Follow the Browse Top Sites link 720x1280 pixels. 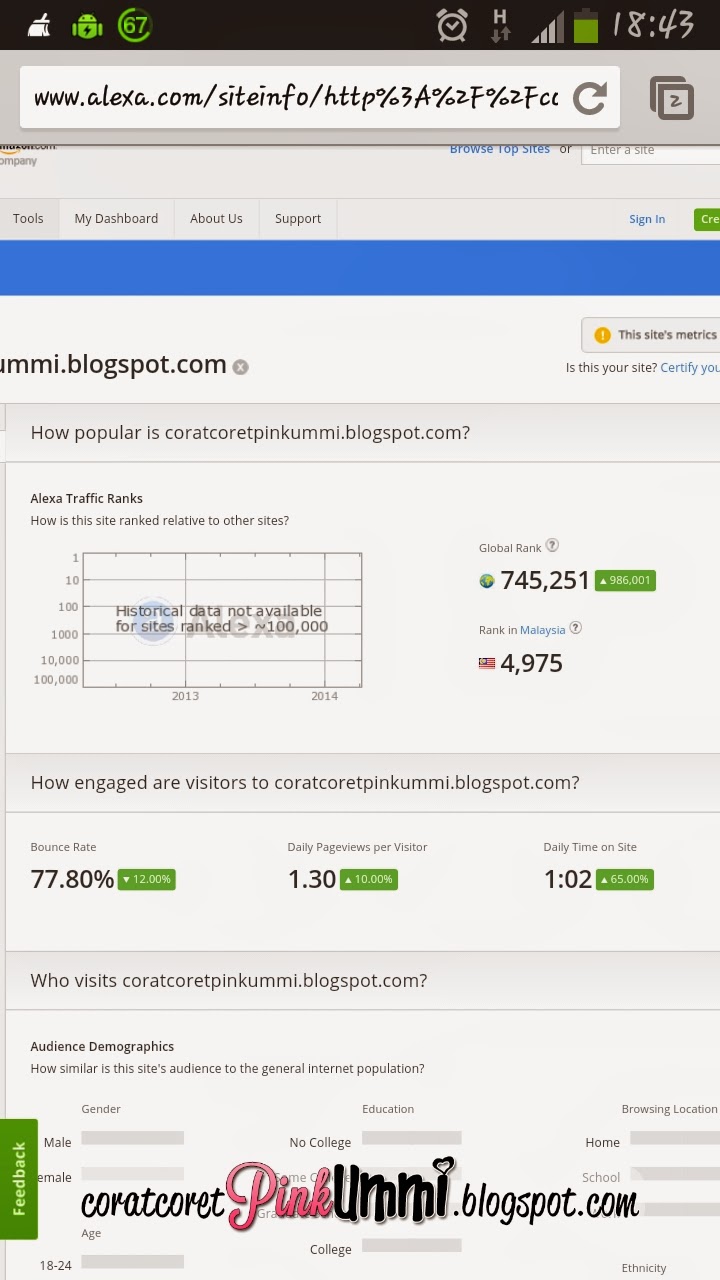pos(499,149)
